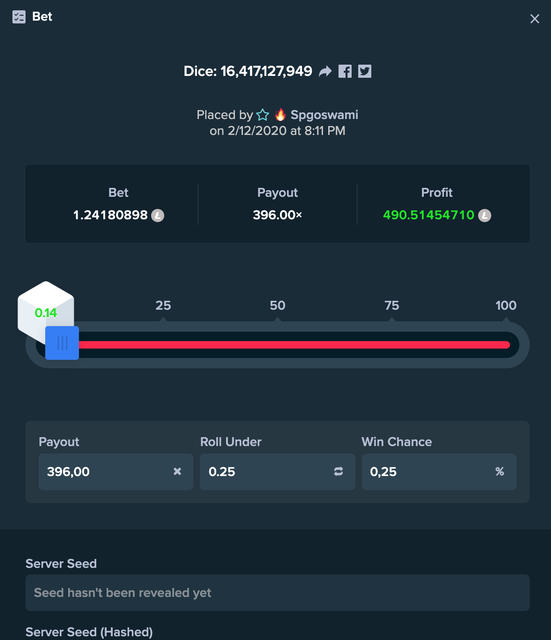Image resolution: width=551 pixels, height=640 pixels.
Task: Close the Bet dialog with X
Action: coord(535,19)
